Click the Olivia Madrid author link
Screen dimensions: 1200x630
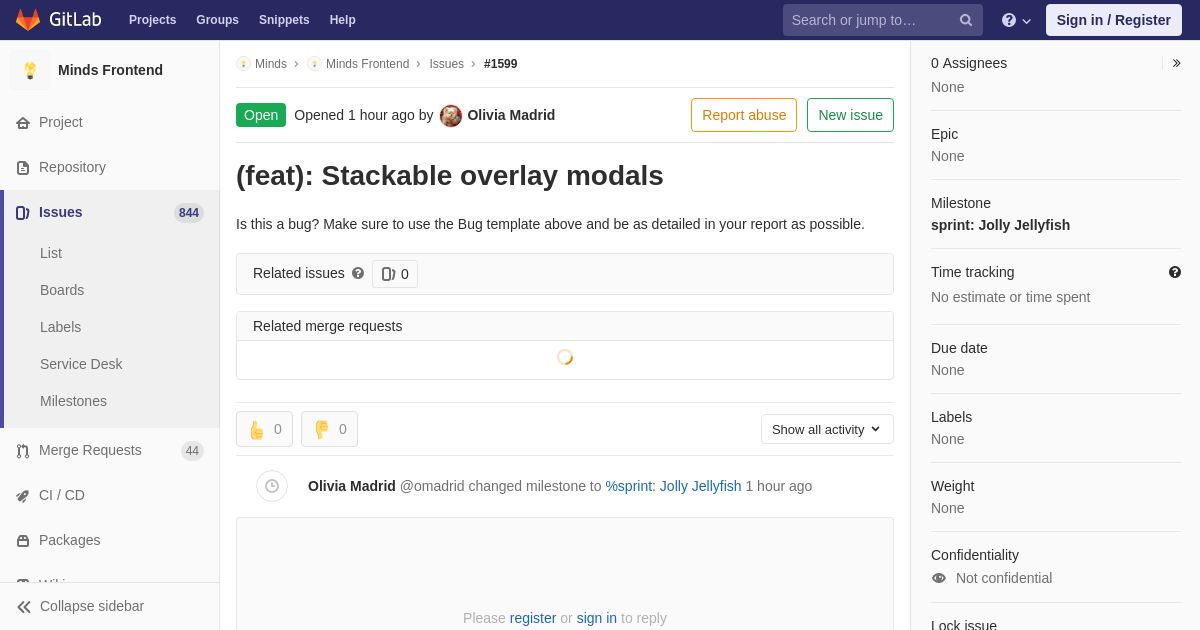point(511,115)
